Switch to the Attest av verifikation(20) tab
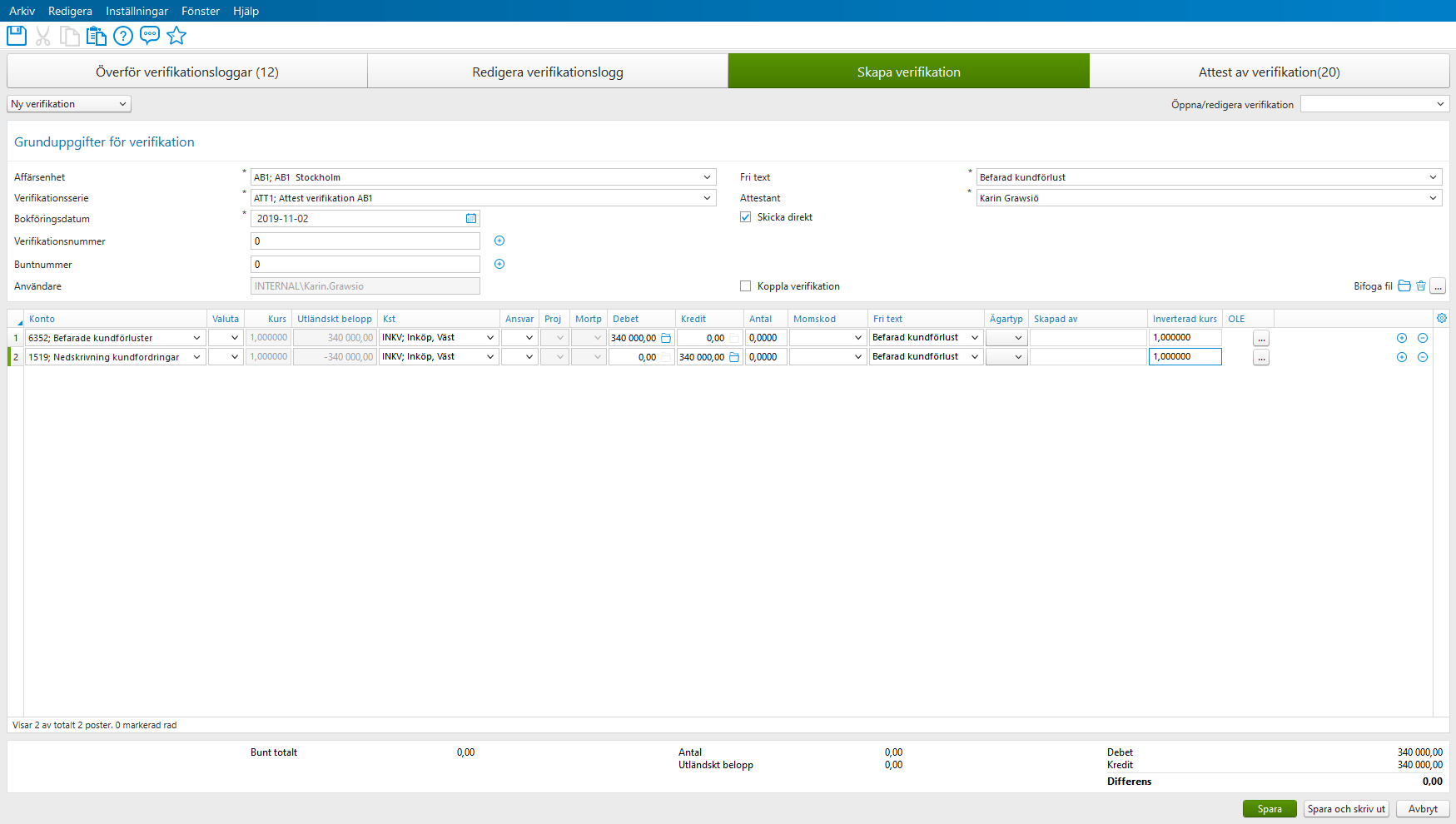1456x824 pixels. tap(1269, 71)
